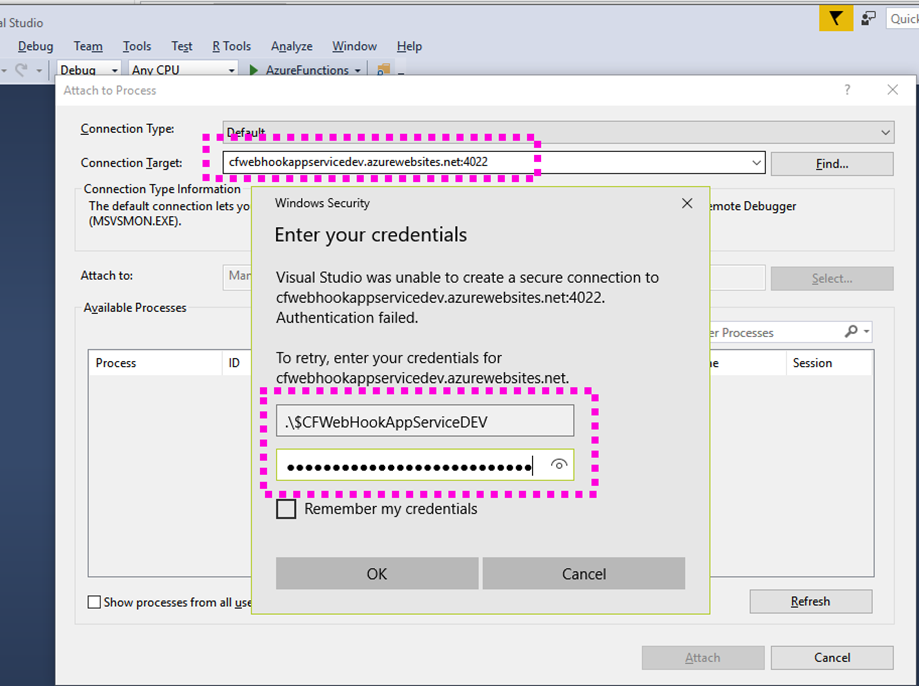
Task: Click Cancel in Windows Security dialog
Action: tap(584, 573)
